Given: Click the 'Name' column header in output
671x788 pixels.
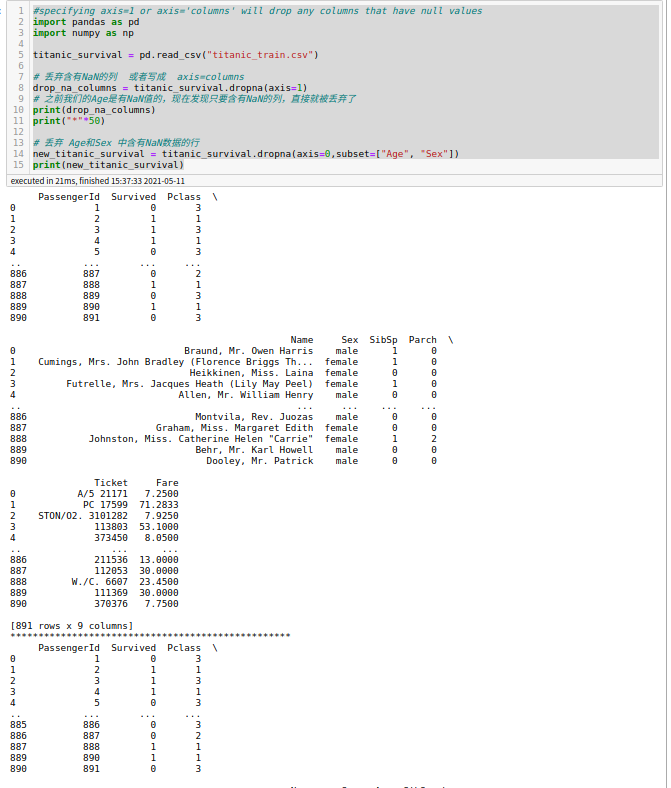Looking at the screenshot, I should pos(302,340).
